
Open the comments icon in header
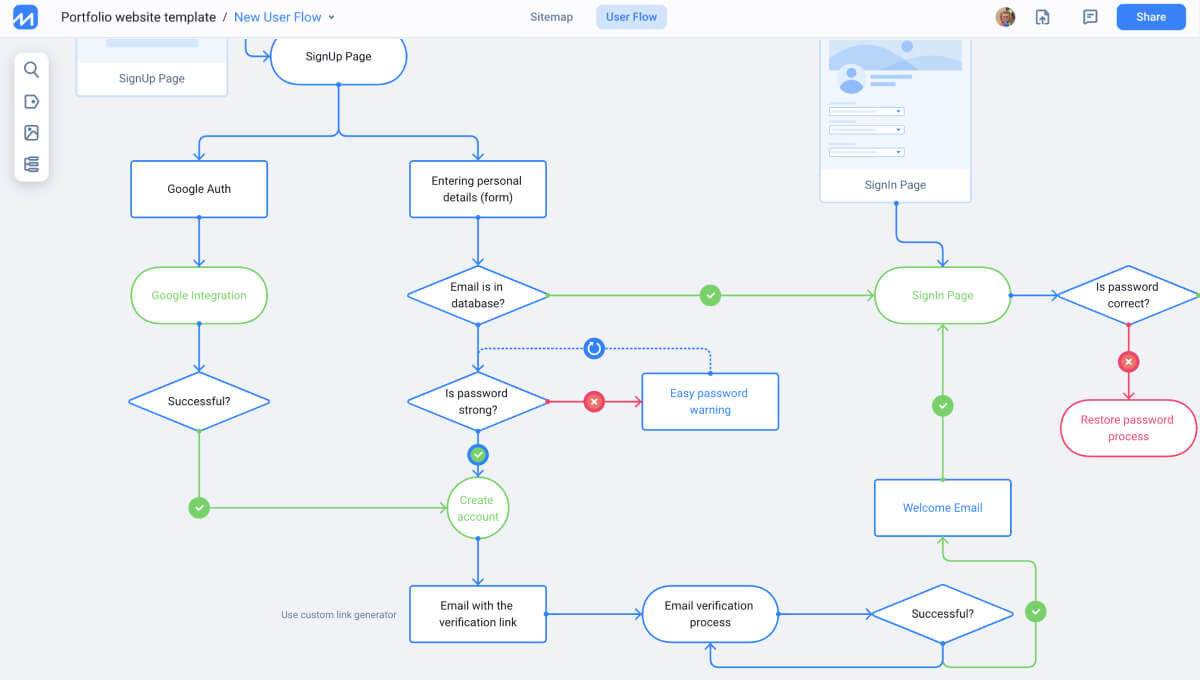[x=1090, y=17]
